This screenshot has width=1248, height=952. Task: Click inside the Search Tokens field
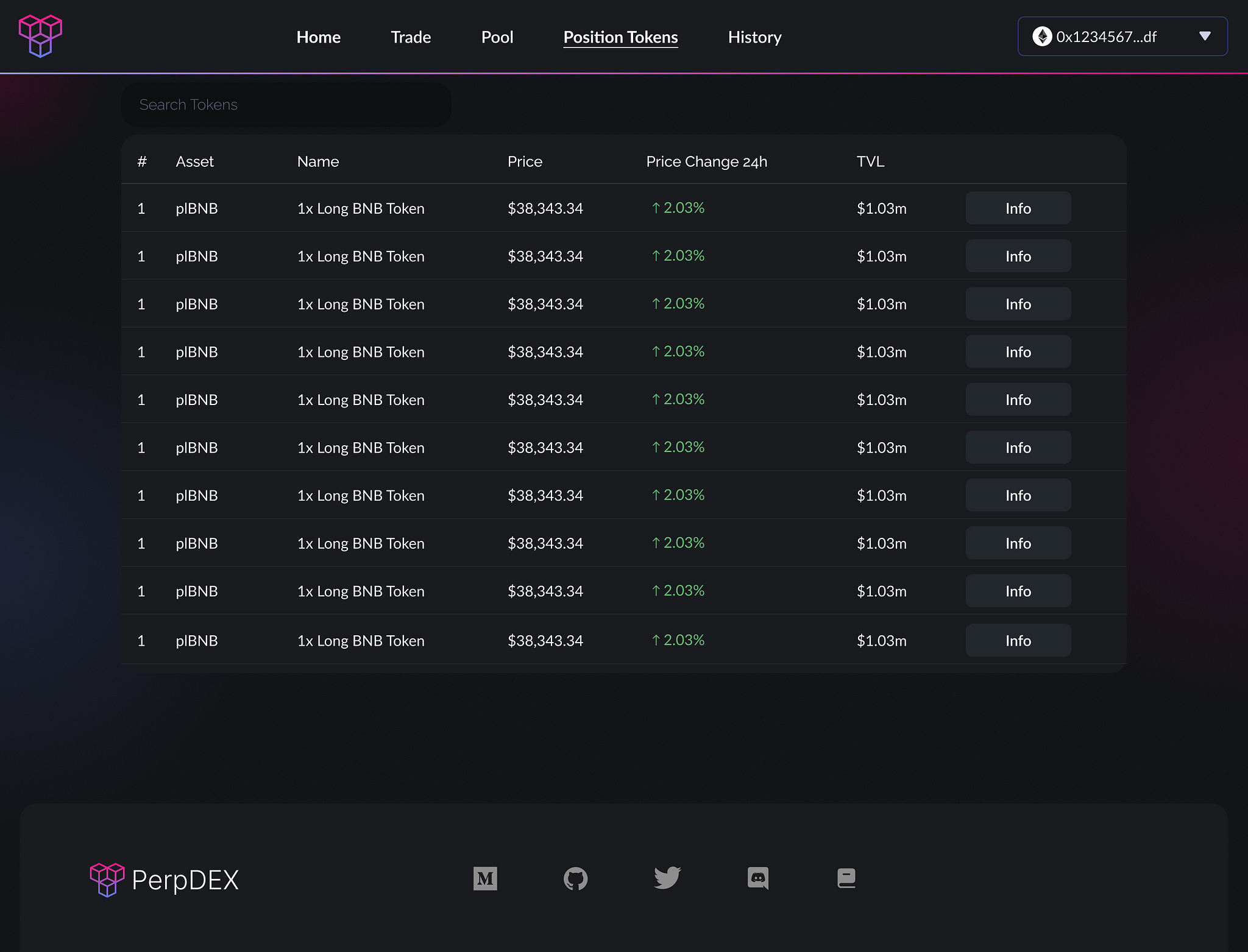click(286, 104)
